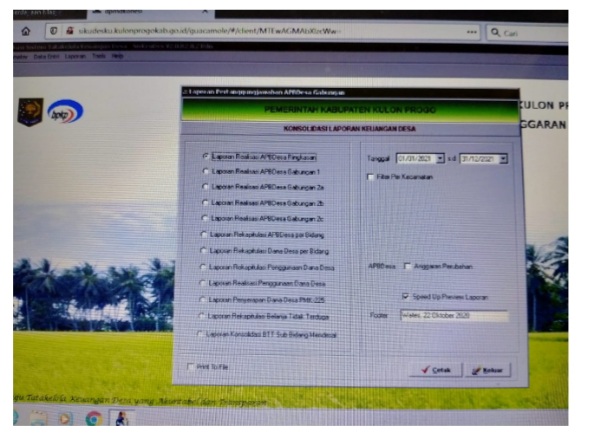Open the end date s.d dropdown arrow
Screen dimensions: 592x444
coord(503,159)
